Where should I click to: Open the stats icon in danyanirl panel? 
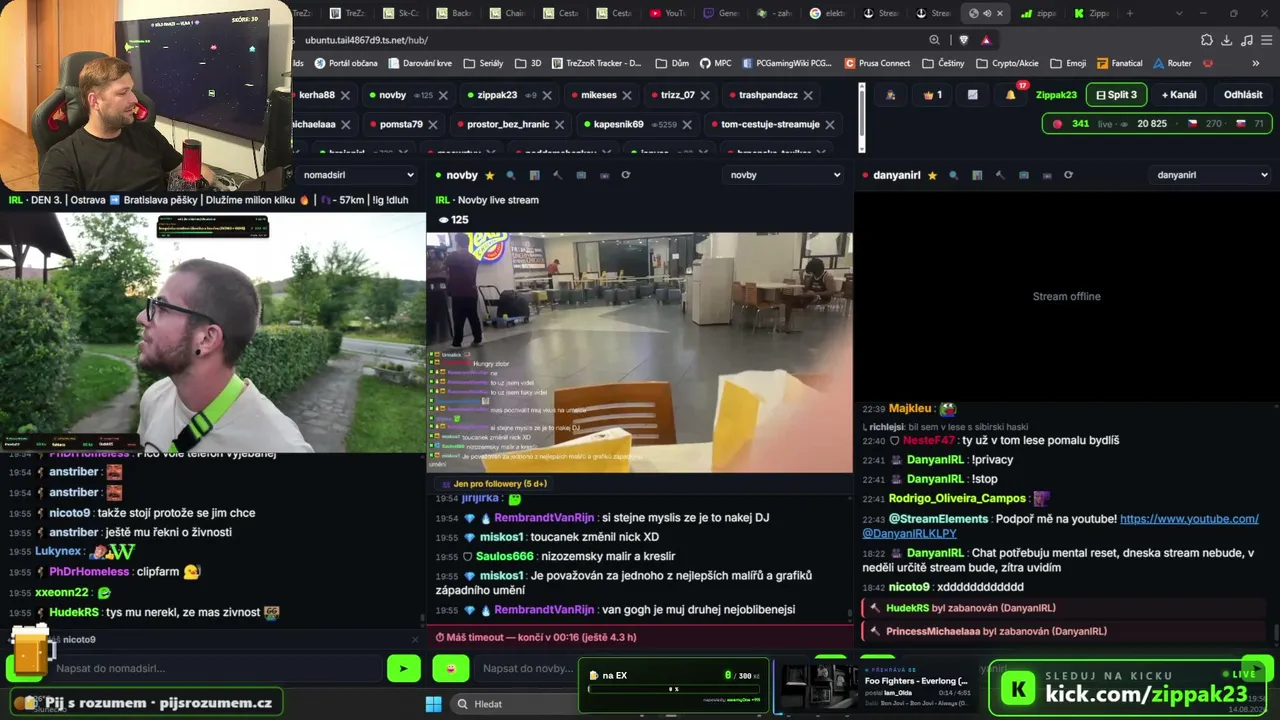(976, 175)
